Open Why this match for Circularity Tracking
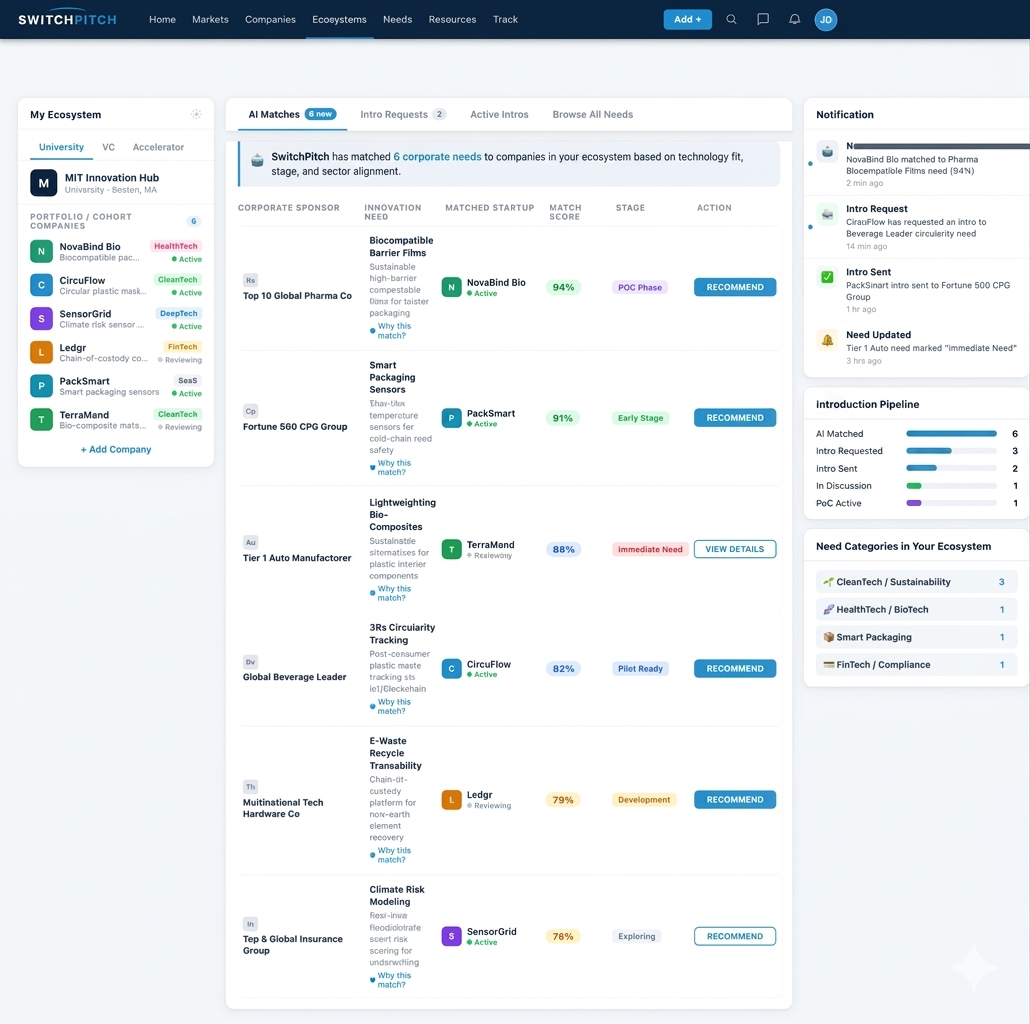This screenshot has width=1030, height=1024. click(393, 706)
